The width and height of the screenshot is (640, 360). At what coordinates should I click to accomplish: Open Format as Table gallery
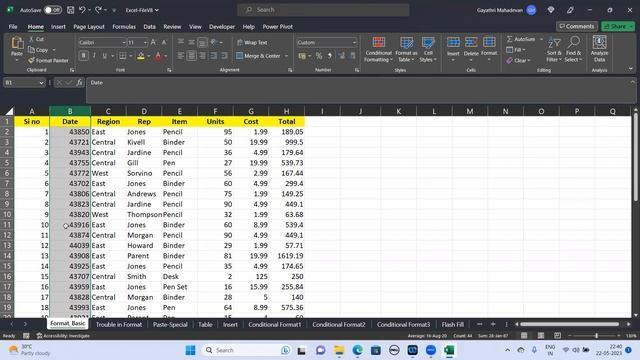[x=406, y=49]
